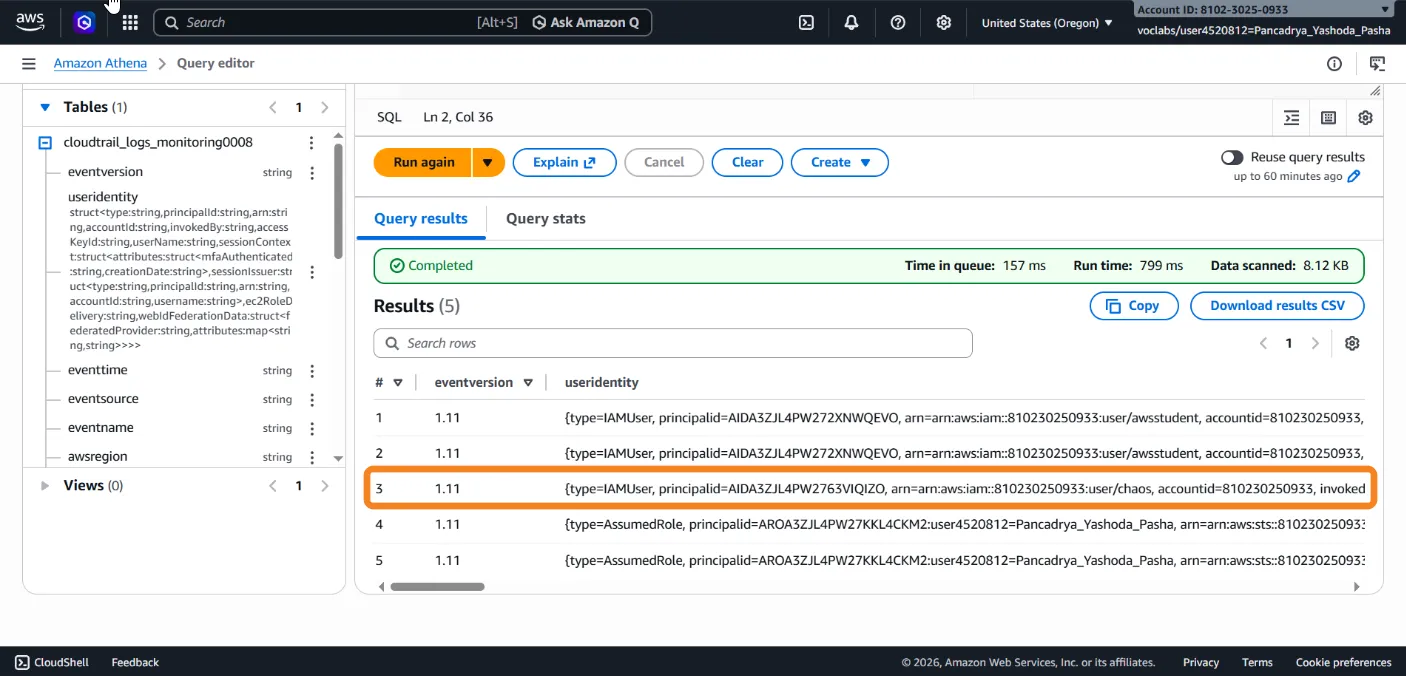
Task: Open the services grid menu icon
Action: pyautogui.click(x=130, y=22)
